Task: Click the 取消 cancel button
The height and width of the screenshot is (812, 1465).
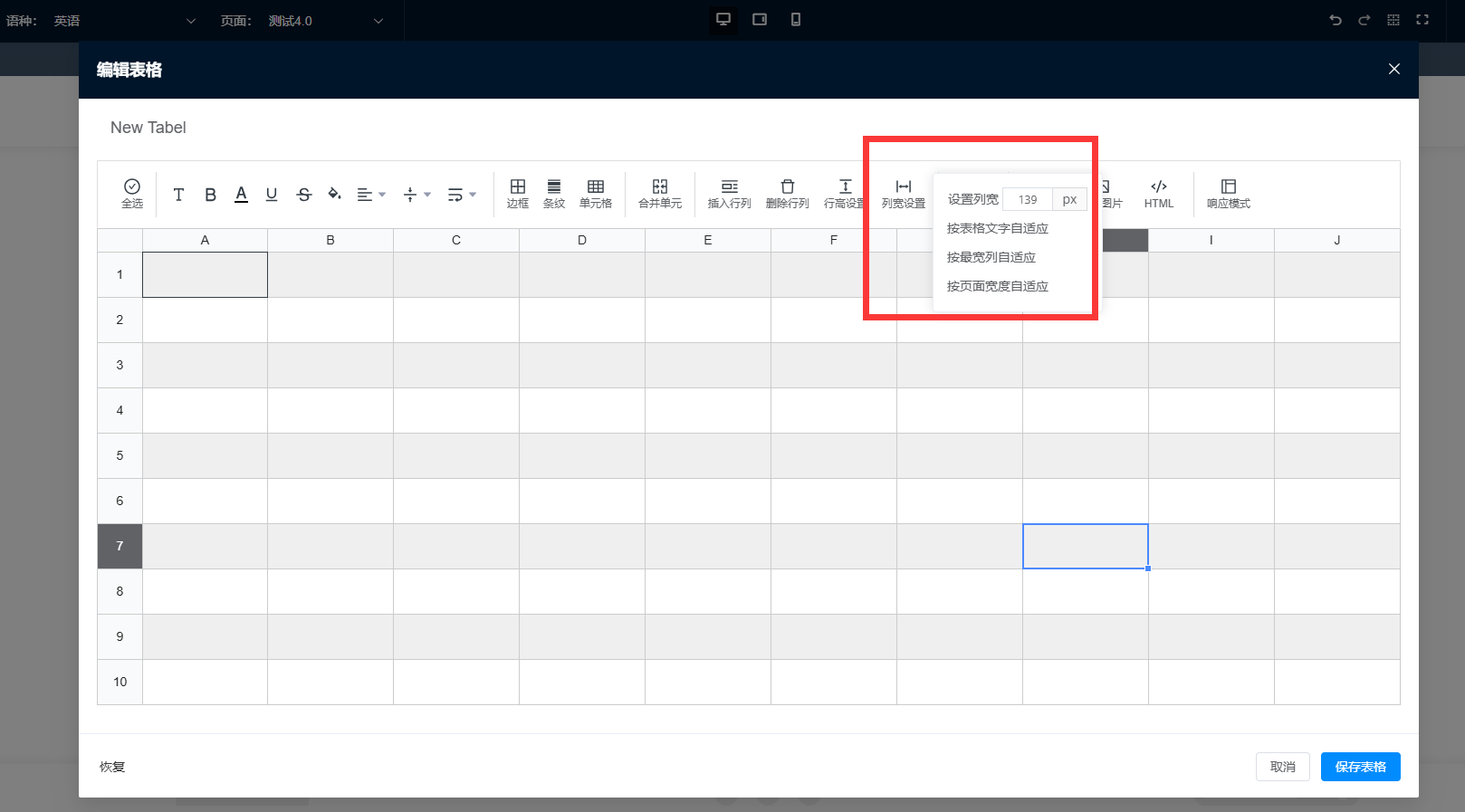Action: [x=1282, y=767]
